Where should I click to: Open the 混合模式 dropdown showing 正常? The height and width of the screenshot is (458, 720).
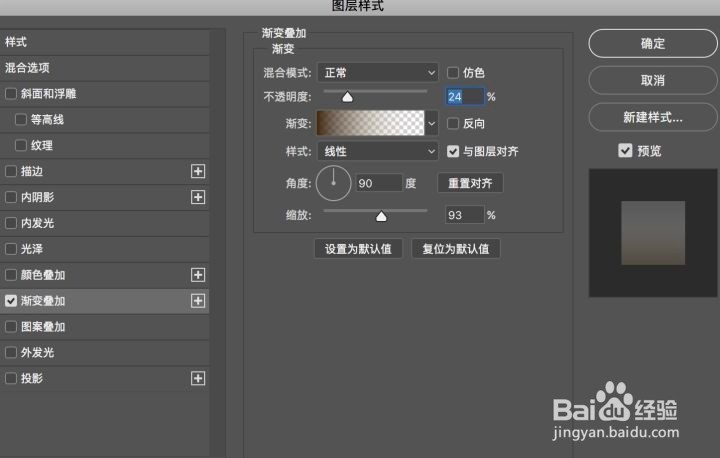tap(377, 73)
